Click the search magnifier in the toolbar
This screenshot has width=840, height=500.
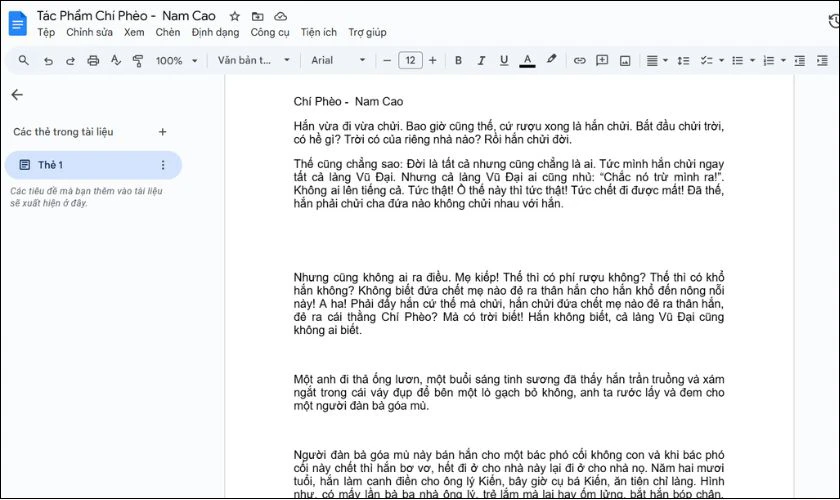pos(24,60)
